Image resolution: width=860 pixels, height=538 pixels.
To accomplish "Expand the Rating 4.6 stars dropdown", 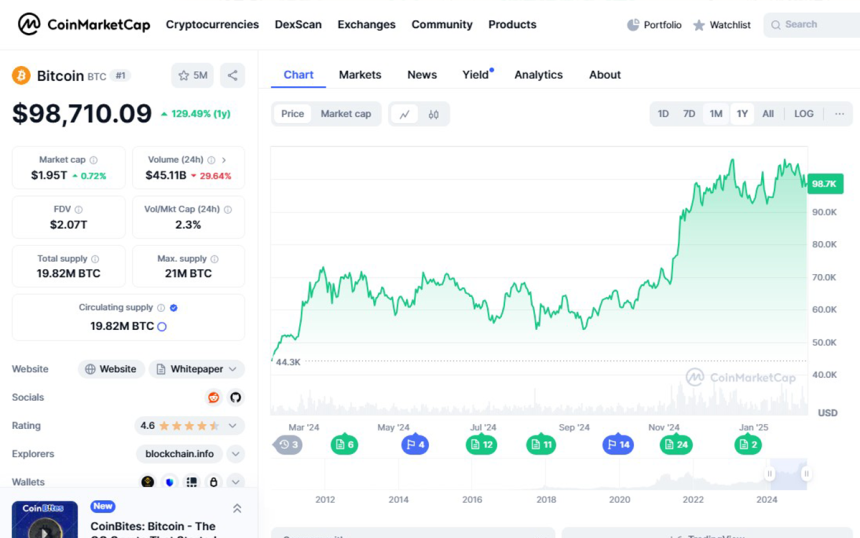I will pos(233,426).
